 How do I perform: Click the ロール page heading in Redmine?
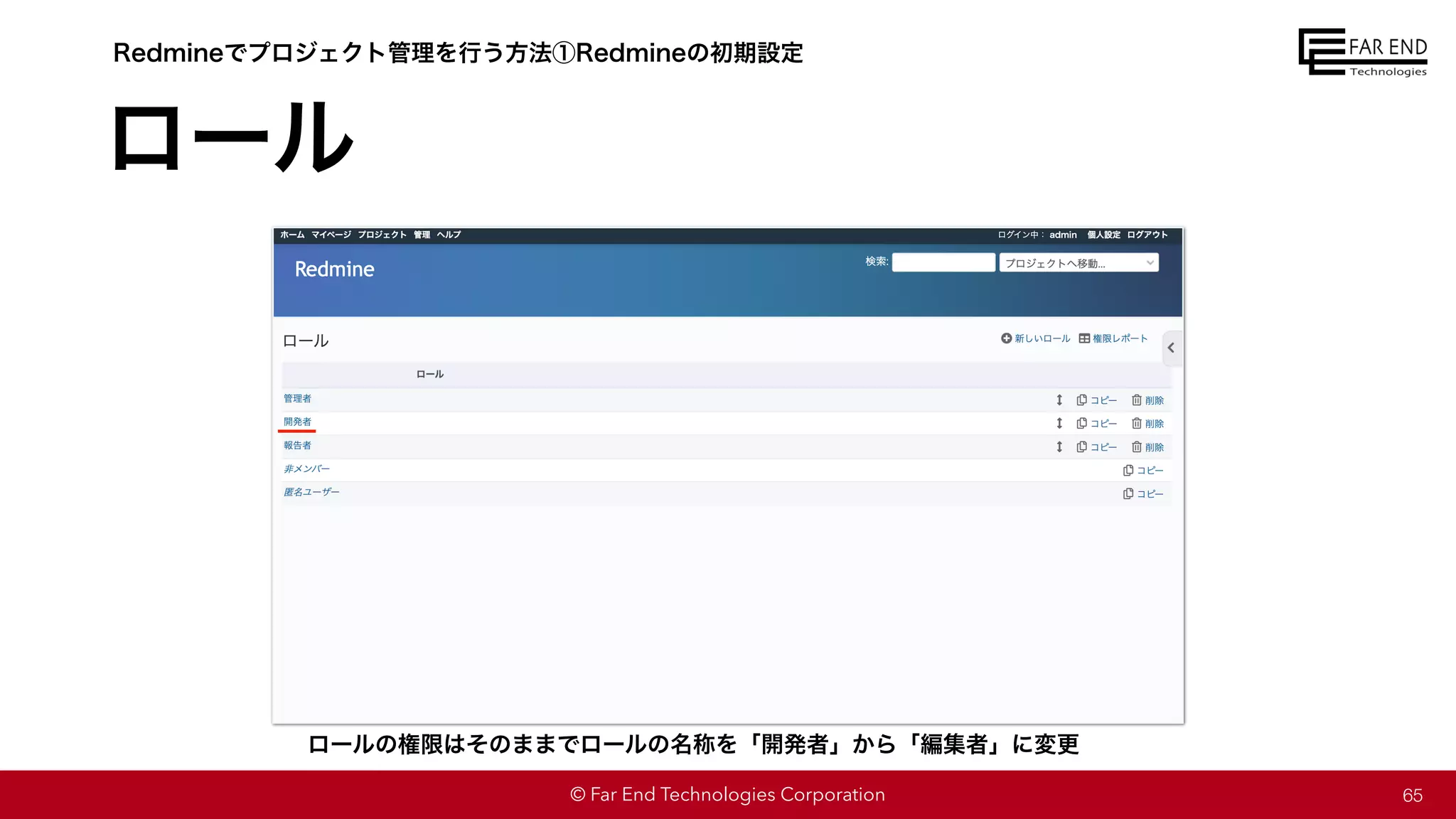tap(306, 341)
